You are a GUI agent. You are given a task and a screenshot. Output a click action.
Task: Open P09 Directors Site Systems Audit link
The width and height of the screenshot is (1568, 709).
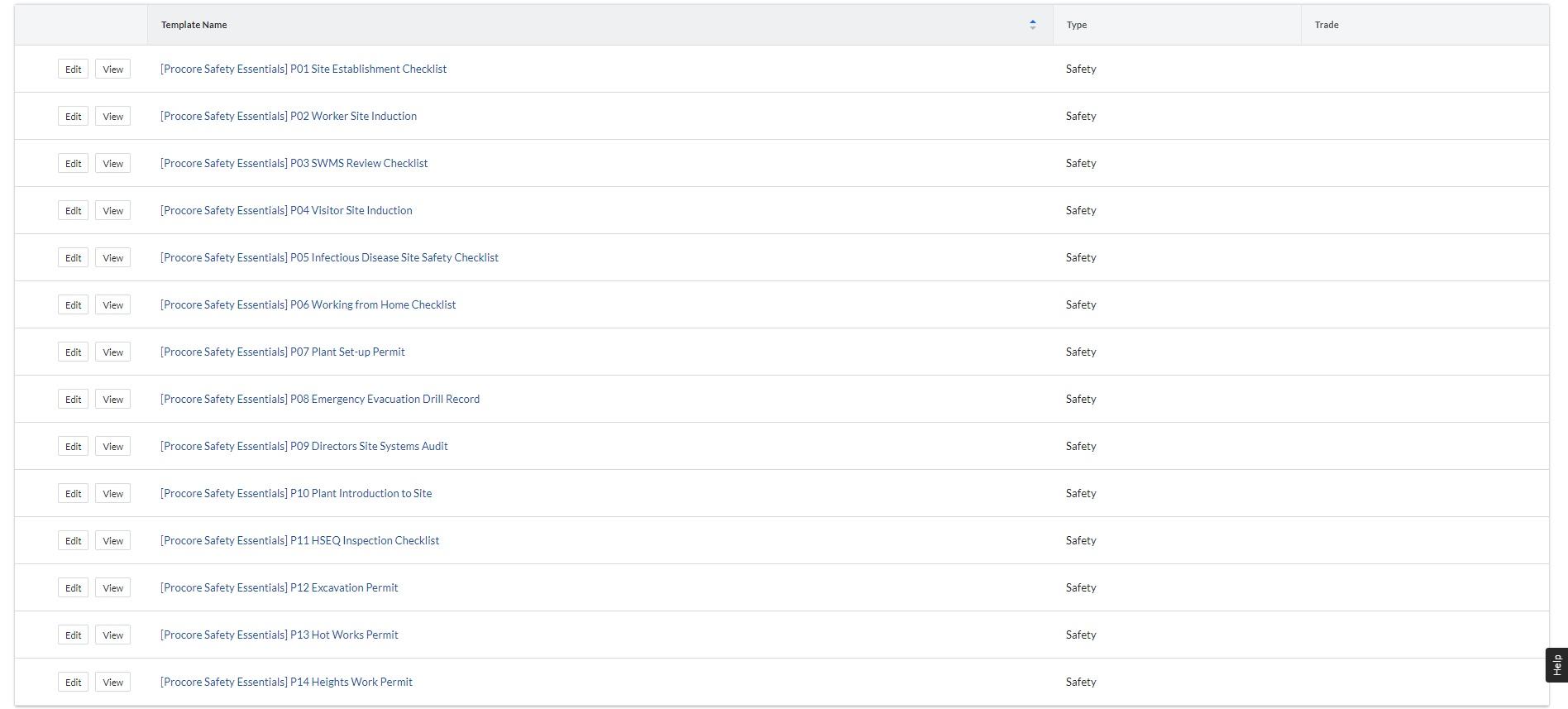pyautogui.click(x=304, y=446)
